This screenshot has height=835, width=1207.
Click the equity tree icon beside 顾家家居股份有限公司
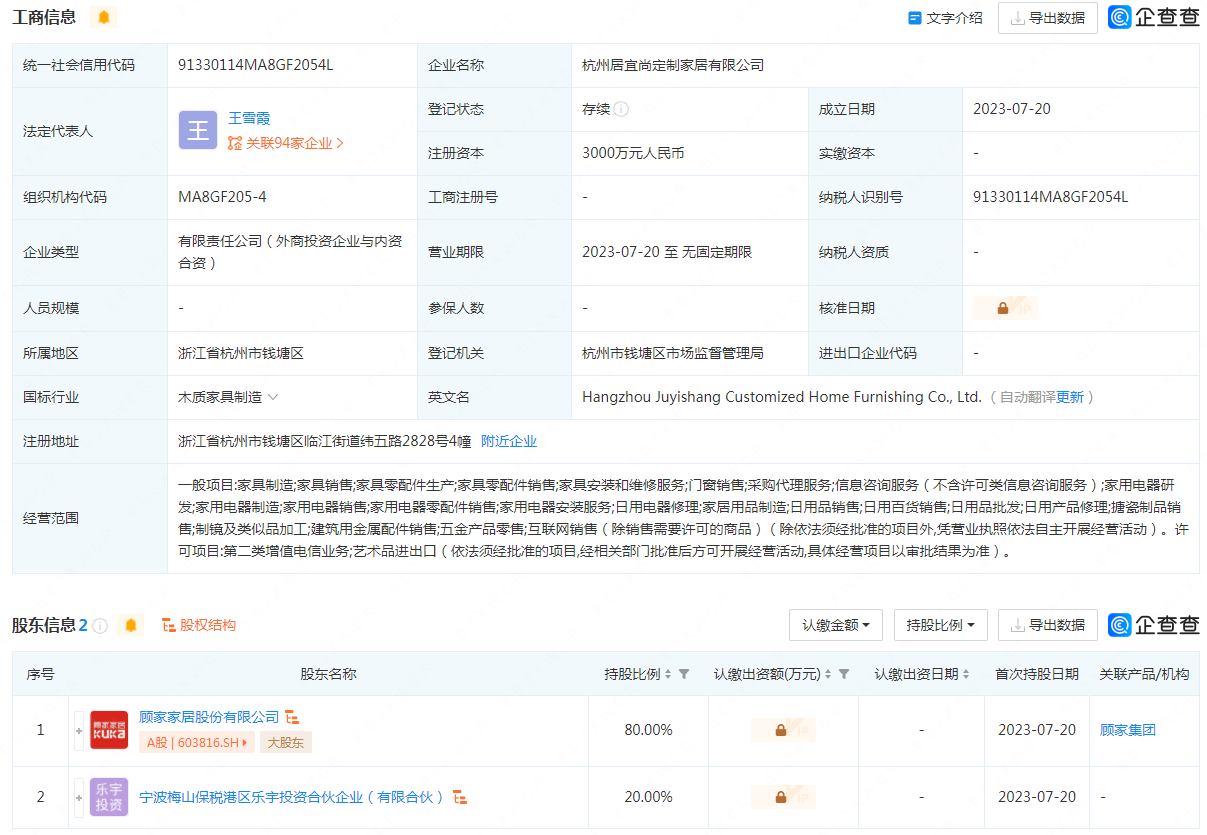click(293, 718)
